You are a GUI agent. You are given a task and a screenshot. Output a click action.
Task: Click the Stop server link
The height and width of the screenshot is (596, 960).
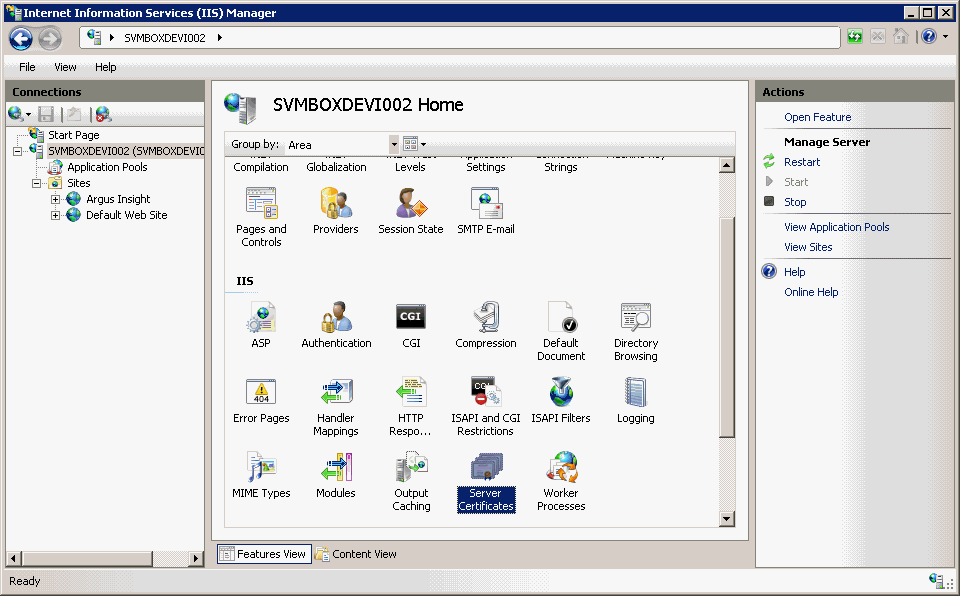pos(795,202)
